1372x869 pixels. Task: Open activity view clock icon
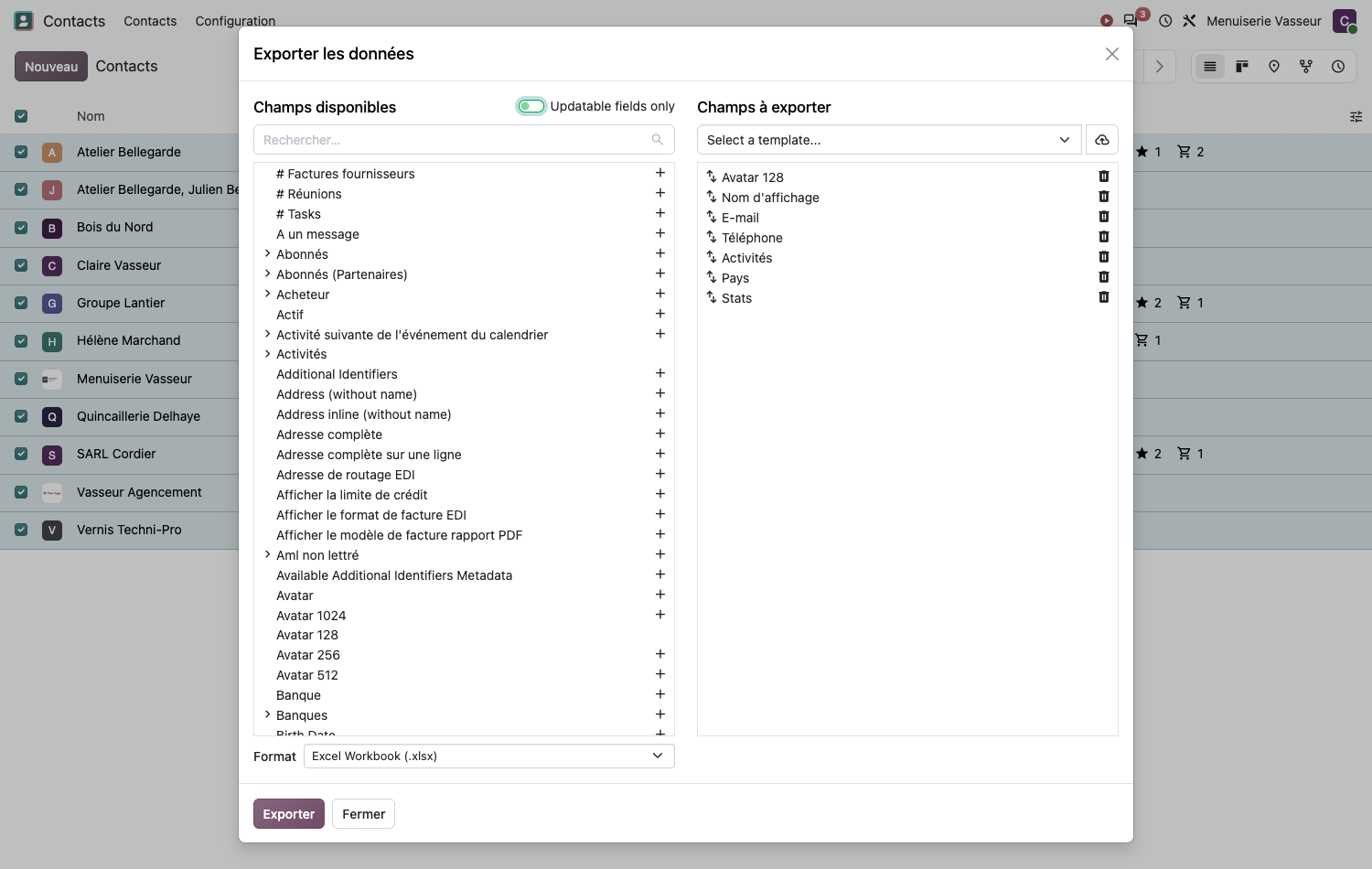pos(1337,66)
